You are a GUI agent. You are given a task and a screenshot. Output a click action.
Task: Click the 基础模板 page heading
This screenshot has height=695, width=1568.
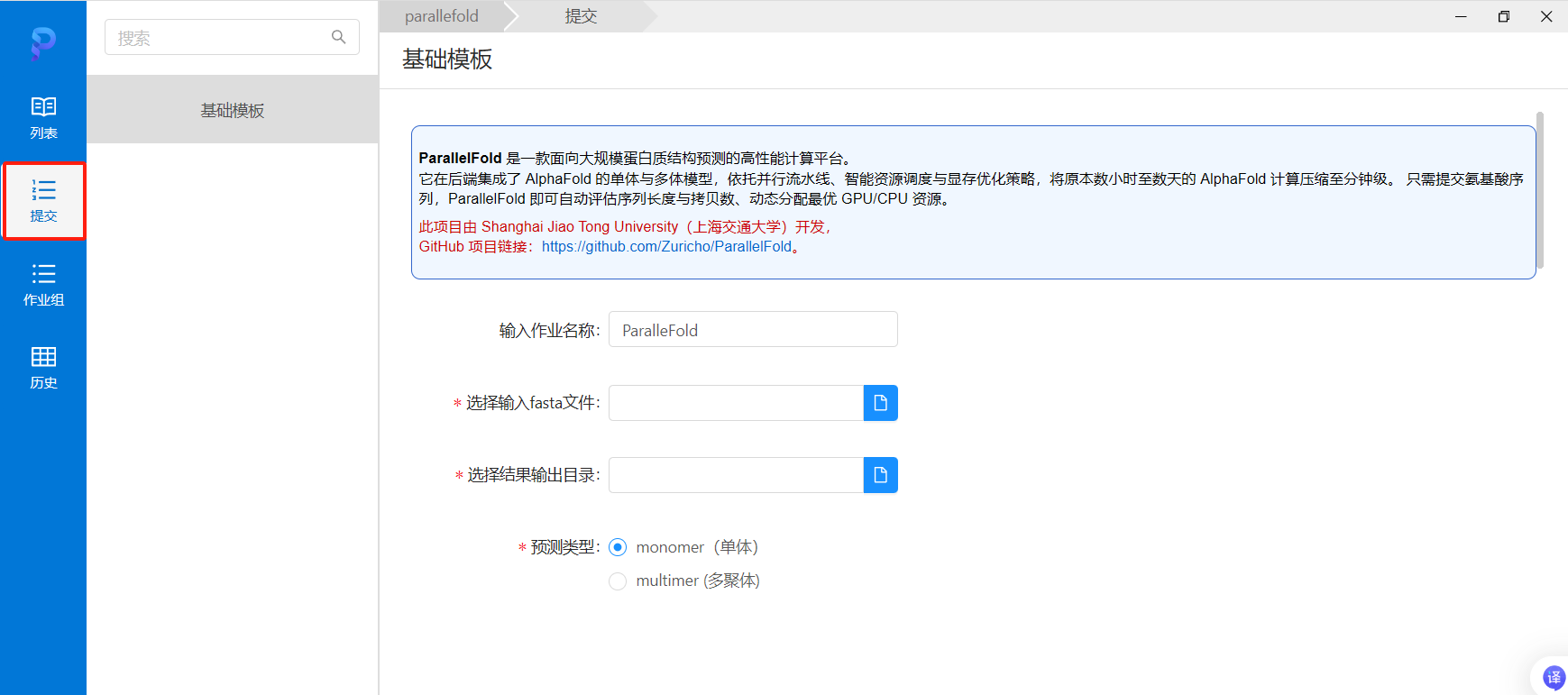447,59
